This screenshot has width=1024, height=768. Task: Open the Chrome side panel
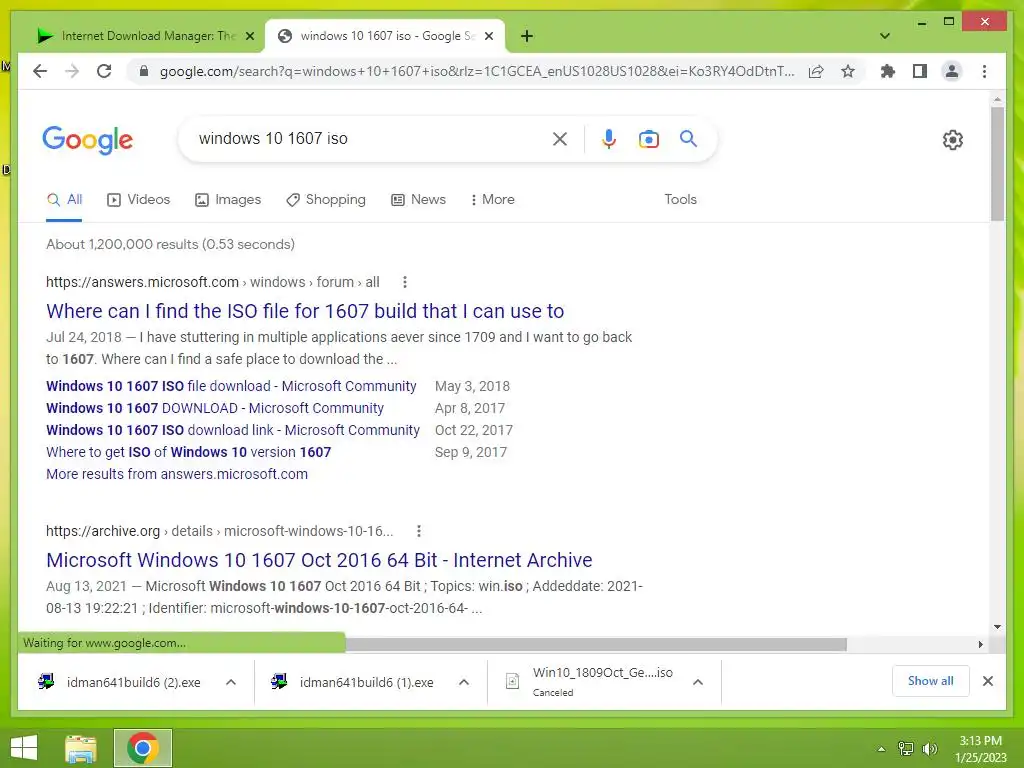pyautogui.click(x=920, y=71)
